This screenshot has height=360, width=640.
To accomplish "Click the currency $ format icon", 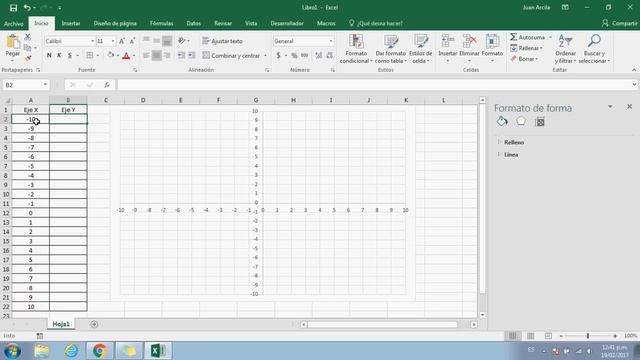I will pyautogui.click(x=278, y=55).
